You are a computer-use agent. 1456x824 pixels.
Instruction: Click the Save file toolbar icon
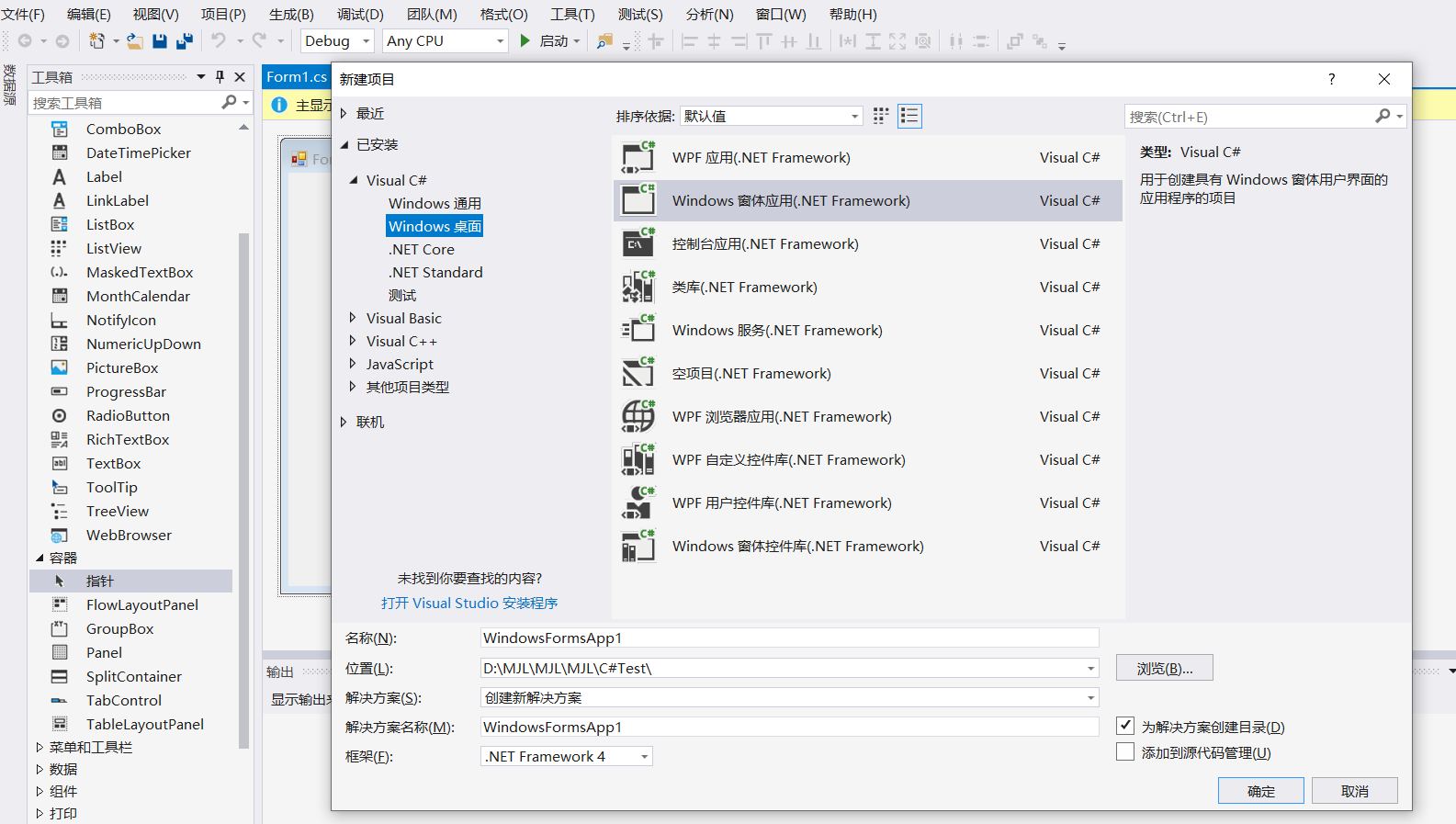click(x=160, y=40)
